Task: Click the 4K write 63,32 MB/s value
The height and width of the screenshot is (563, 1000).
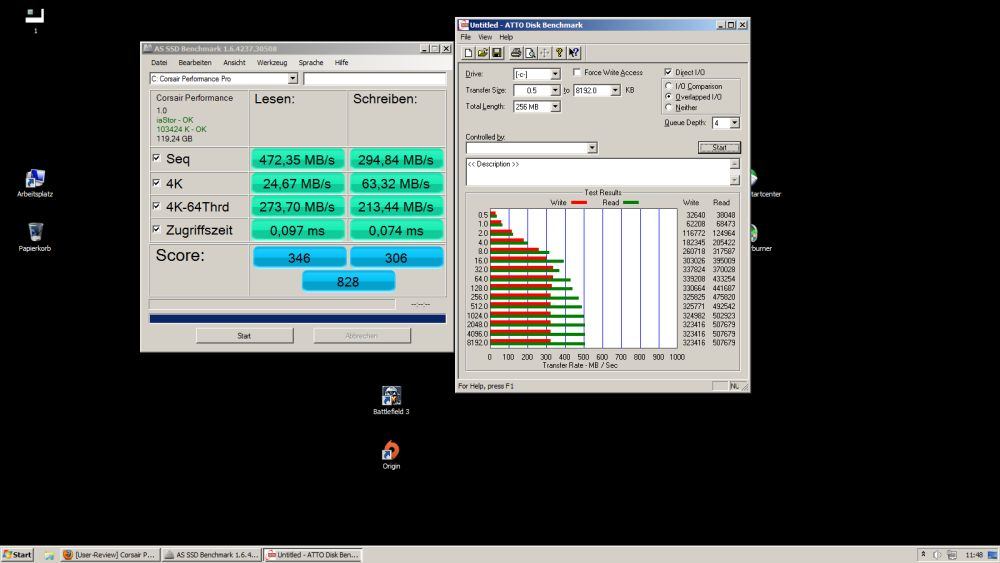Action: click(396, 184)
